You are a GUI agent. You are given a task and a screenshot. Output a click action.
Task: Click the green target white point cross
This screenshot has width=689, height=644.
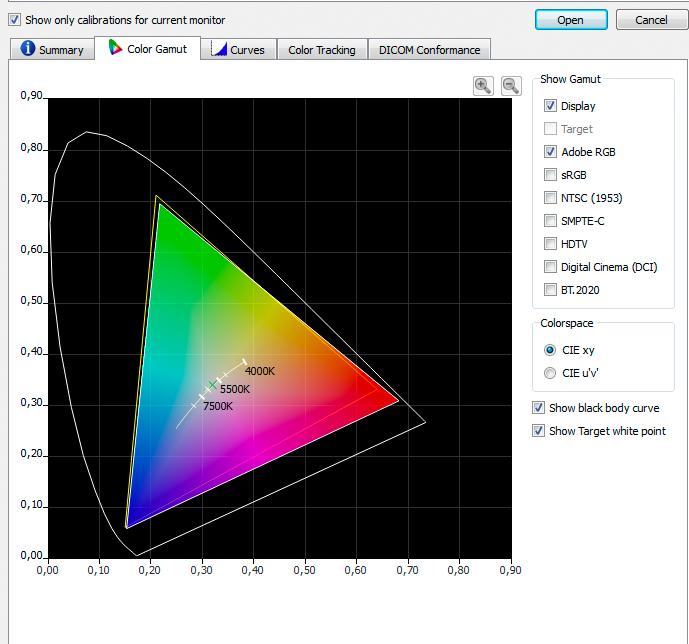tap(213, 385)
